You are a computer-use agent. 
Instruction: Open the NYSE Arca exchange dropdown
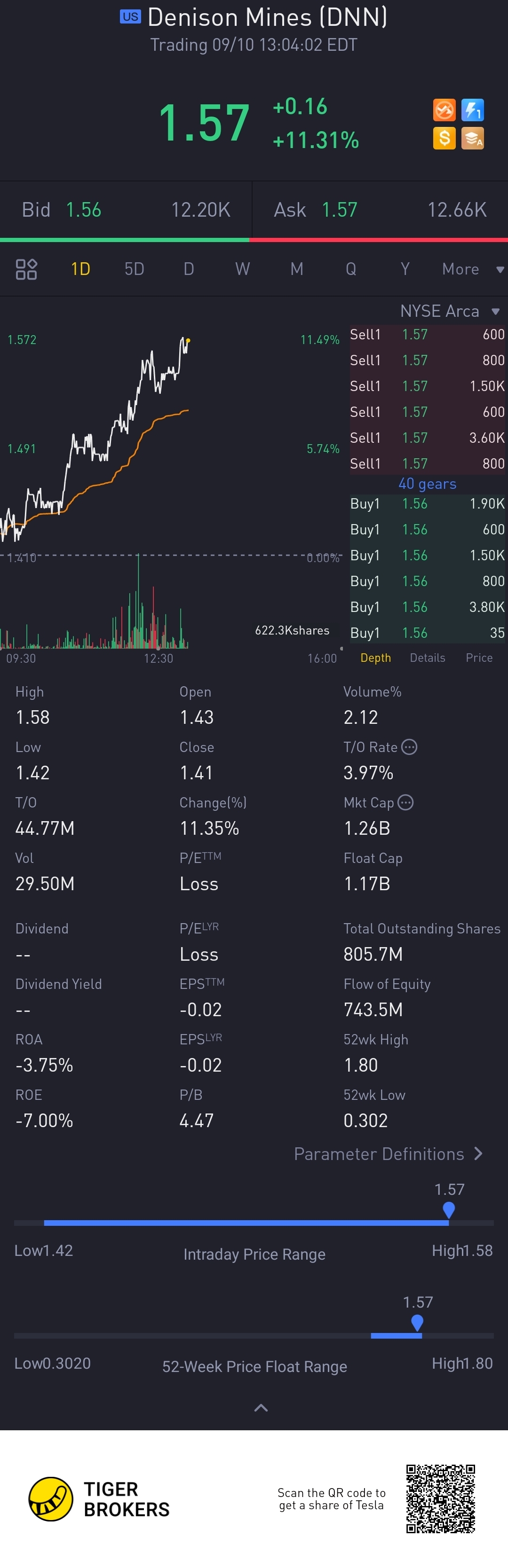point(450,311)
